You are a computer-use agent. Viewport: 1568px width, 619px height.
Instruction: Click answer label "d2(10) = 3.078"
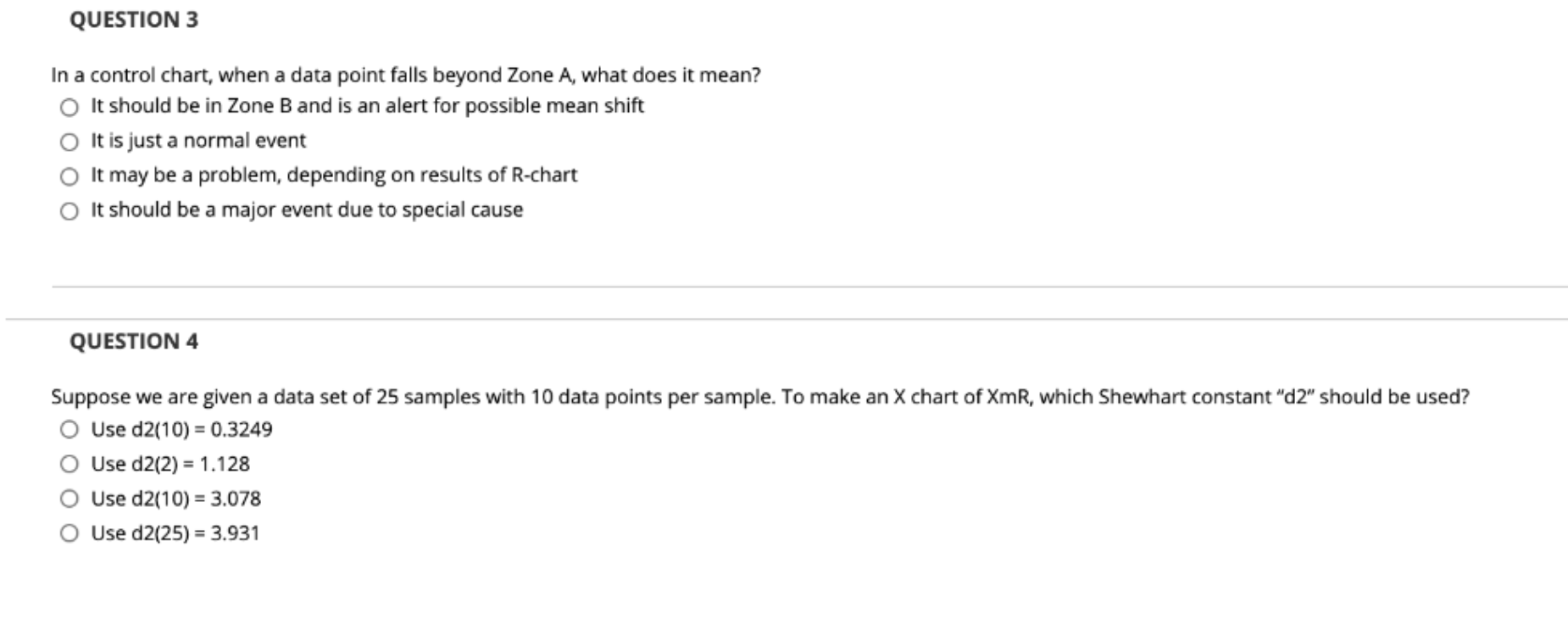pyautogui.click(x=175, y=499)
